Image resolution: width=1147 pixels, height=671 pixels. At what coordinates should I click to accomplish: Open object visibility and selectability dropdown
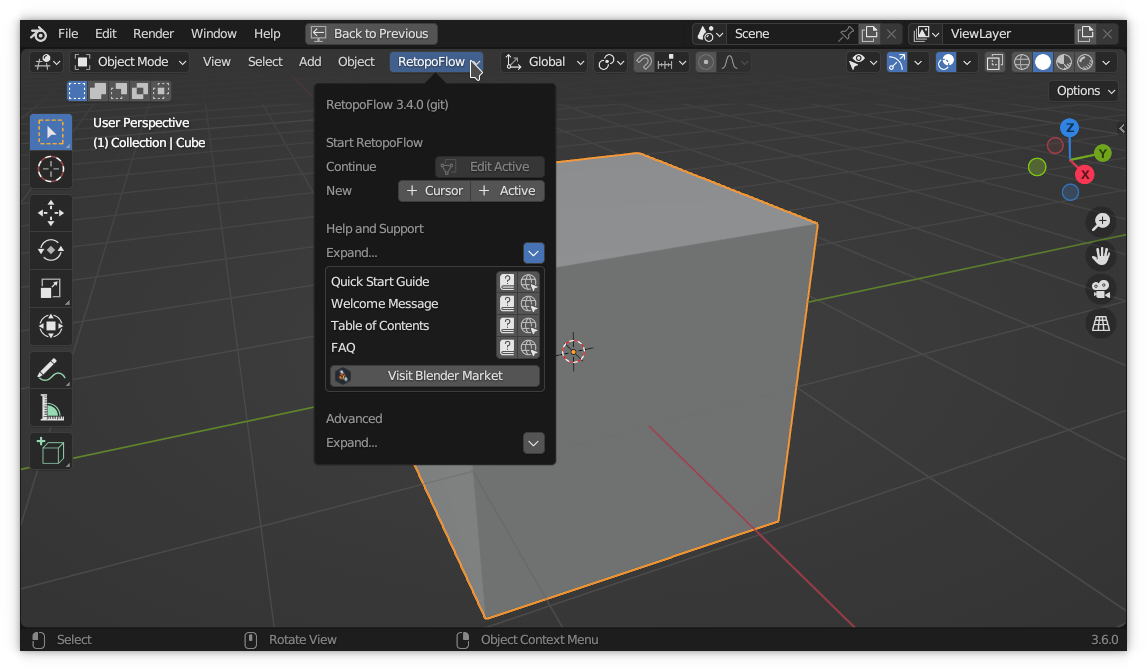863,62
